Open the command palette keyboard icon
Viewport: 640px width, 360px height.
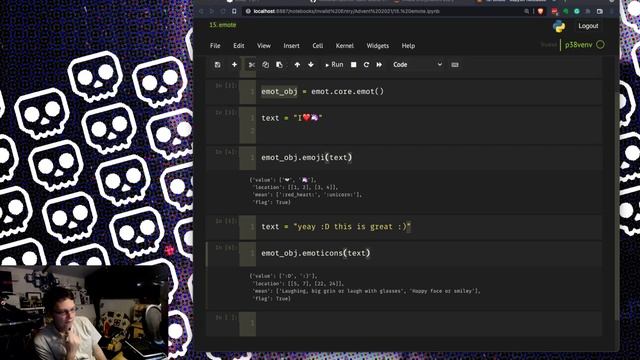click(455, 64)
